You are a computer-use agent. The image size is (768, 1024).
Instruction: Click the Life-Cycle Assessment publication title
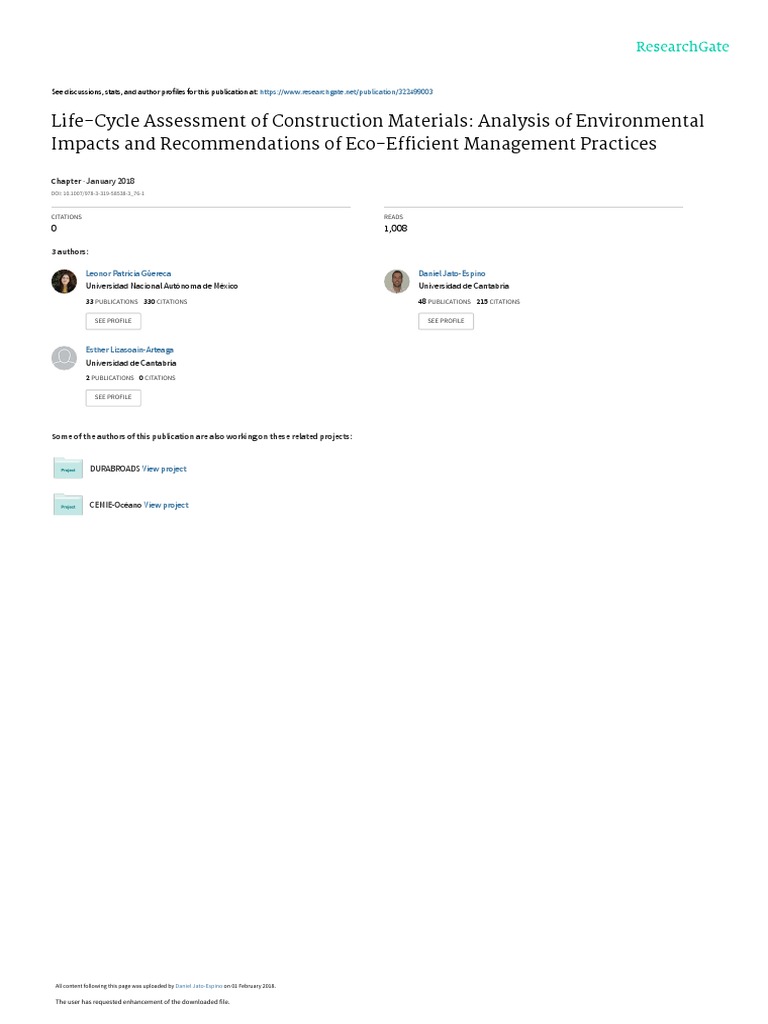click(x=377, y=132)
